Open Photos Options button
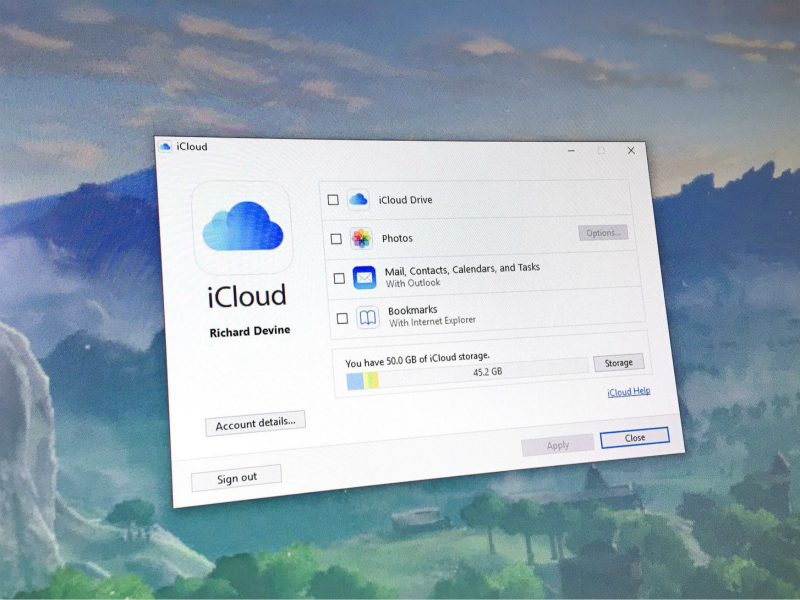The image size is (800, 600). (603, 233)
